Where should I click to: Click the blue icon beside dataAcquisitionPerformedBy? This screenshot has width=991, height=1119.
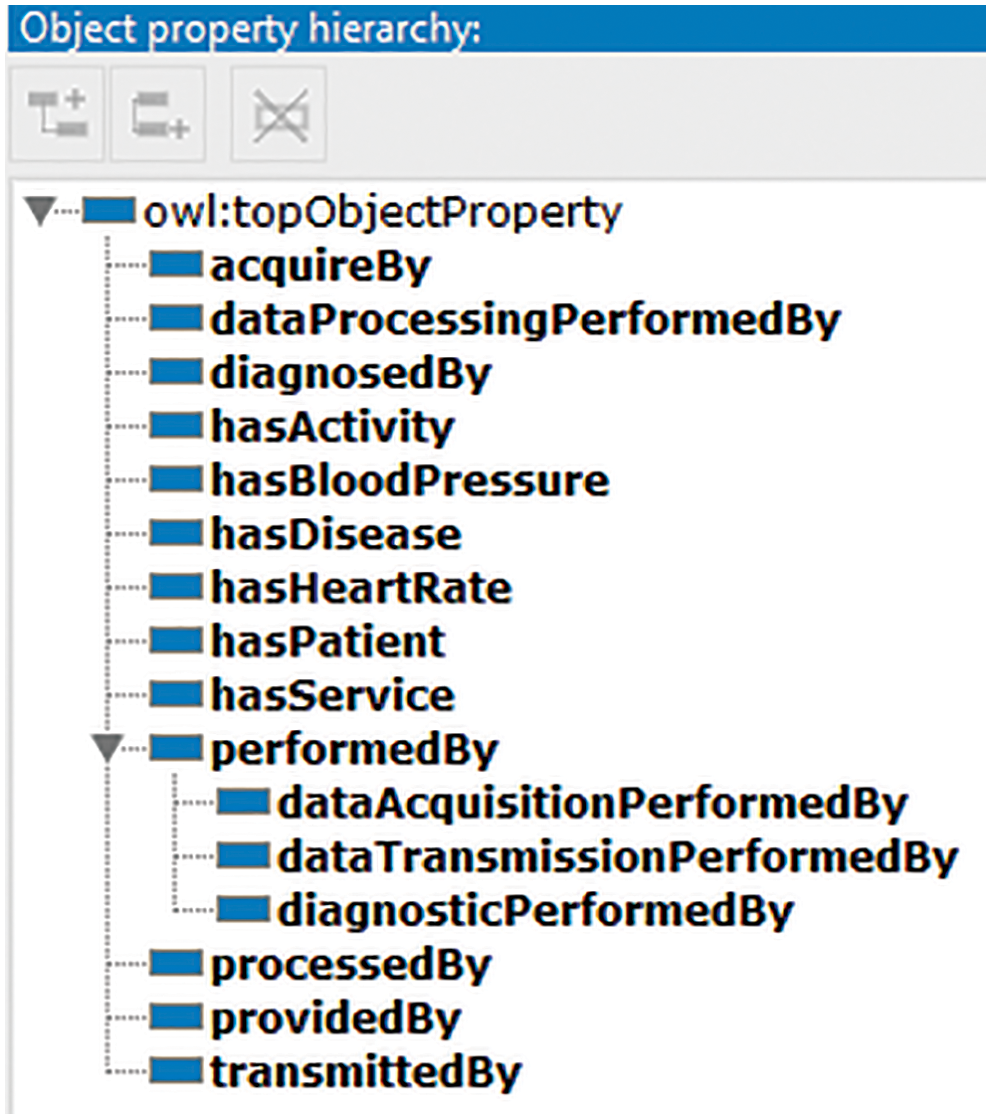point(243,802)
